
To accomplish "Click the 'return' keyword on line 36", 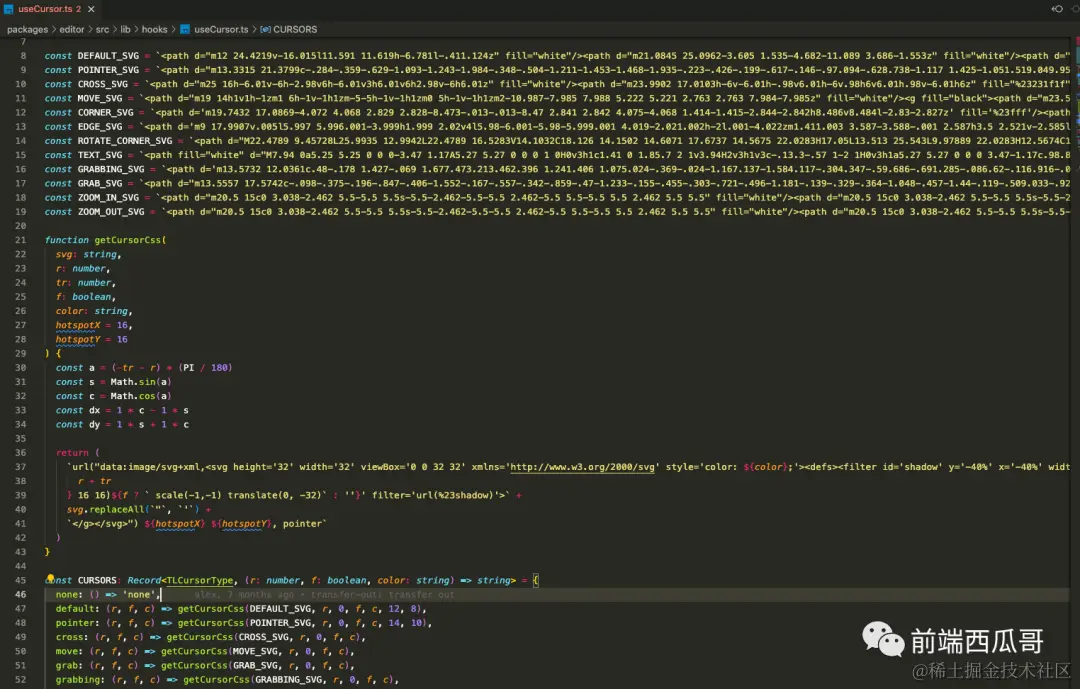I will (72, 453).
